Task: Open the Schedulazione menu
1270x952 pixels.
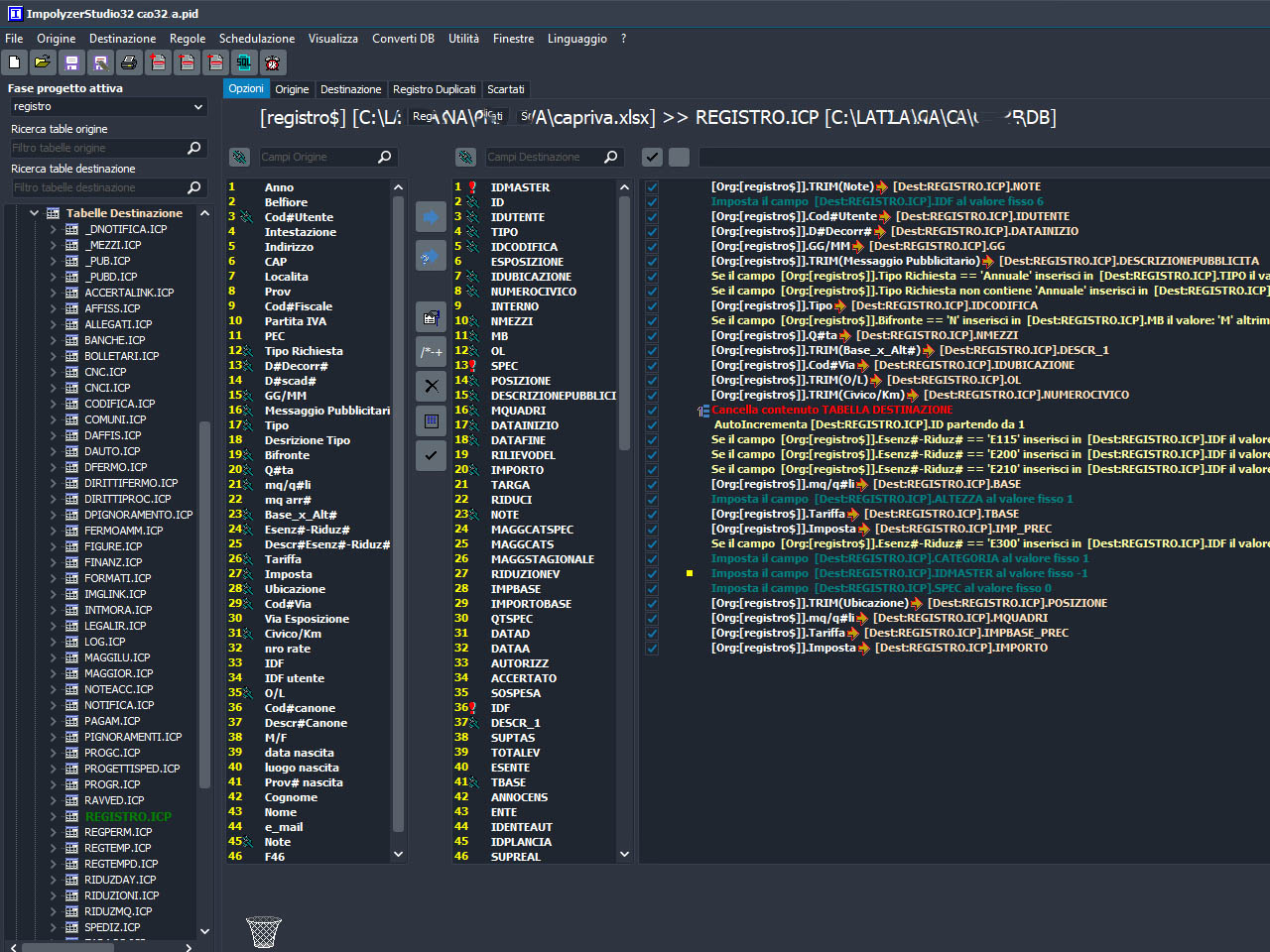Action: tap(257, 39)
